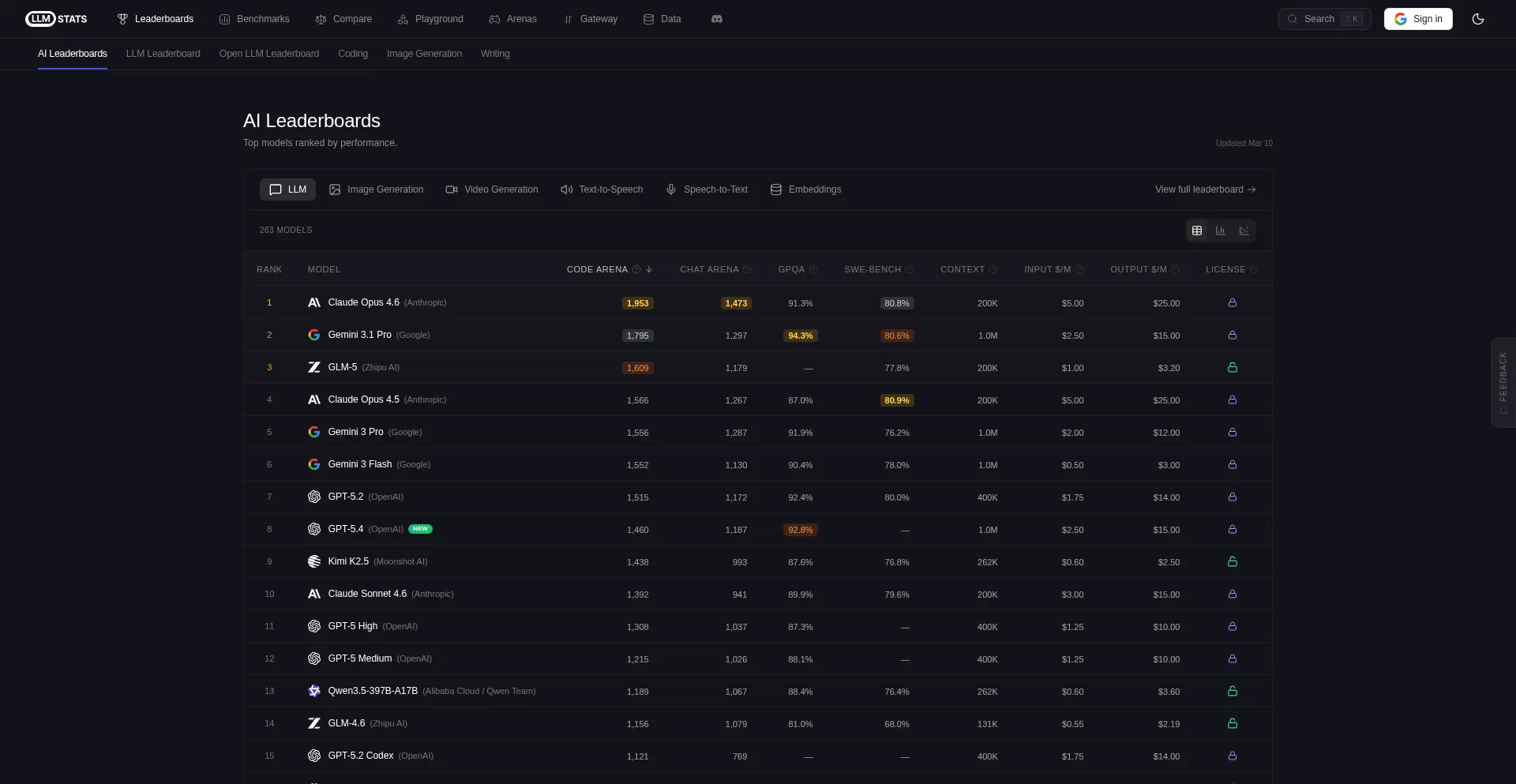Switch to table view icon

coord(1197,231)
